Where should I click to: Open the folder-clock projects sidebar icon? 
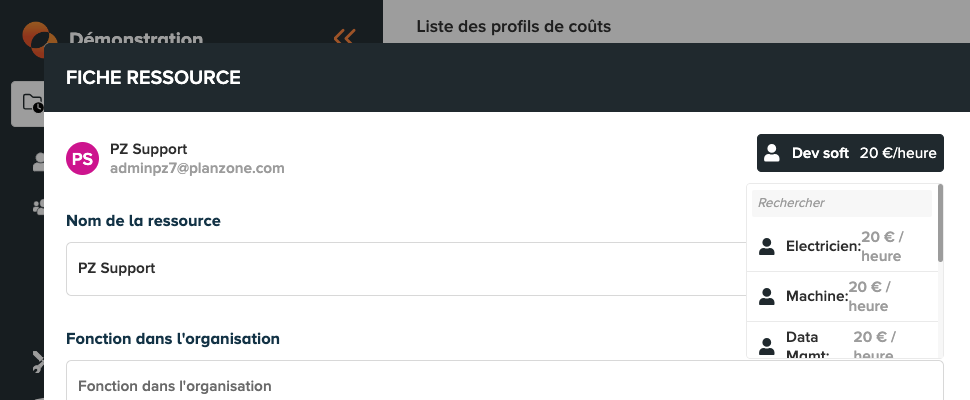point(28,104)
